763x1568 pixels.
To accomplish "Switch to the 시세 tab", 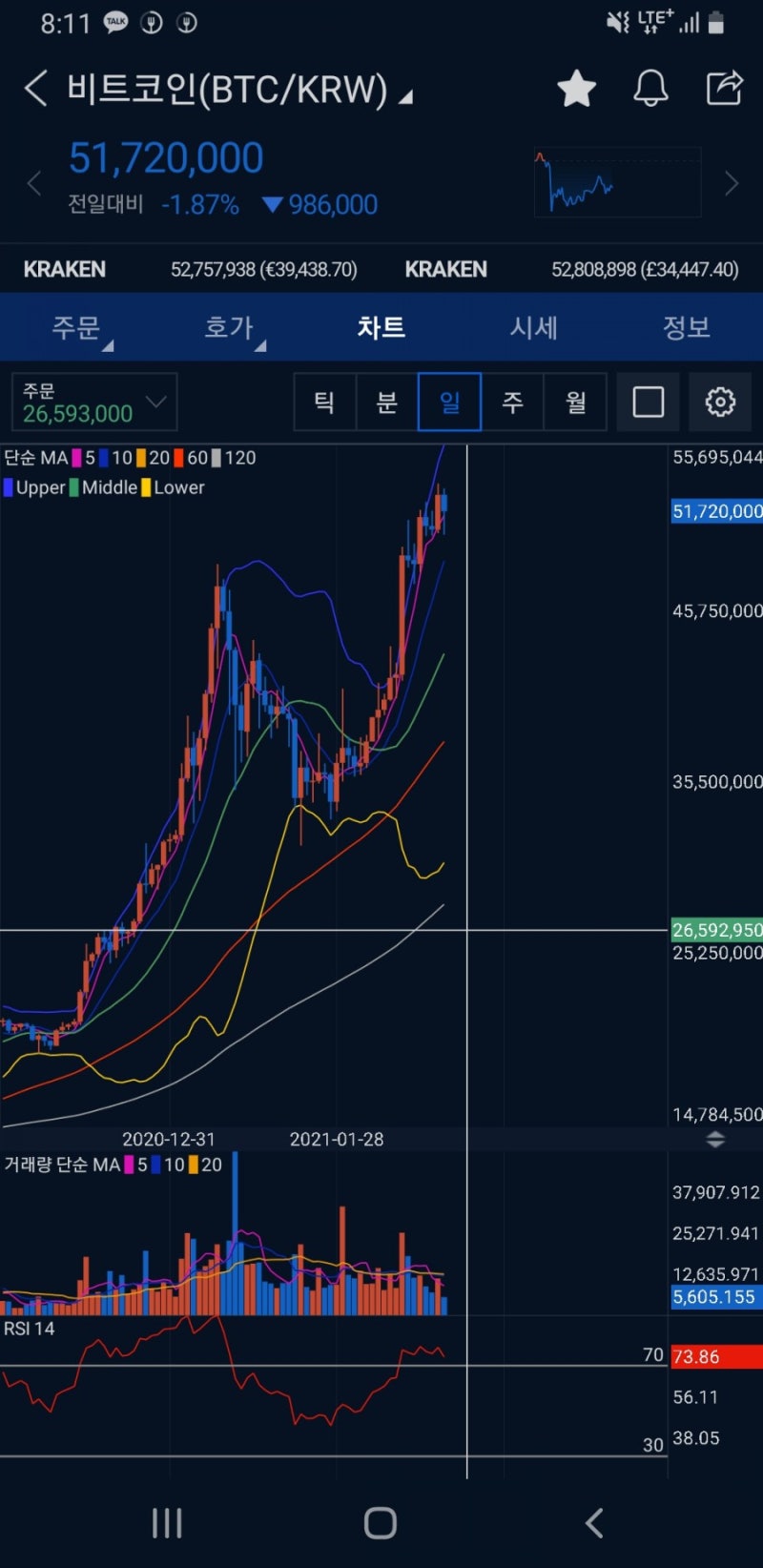I will click(534, 327).
